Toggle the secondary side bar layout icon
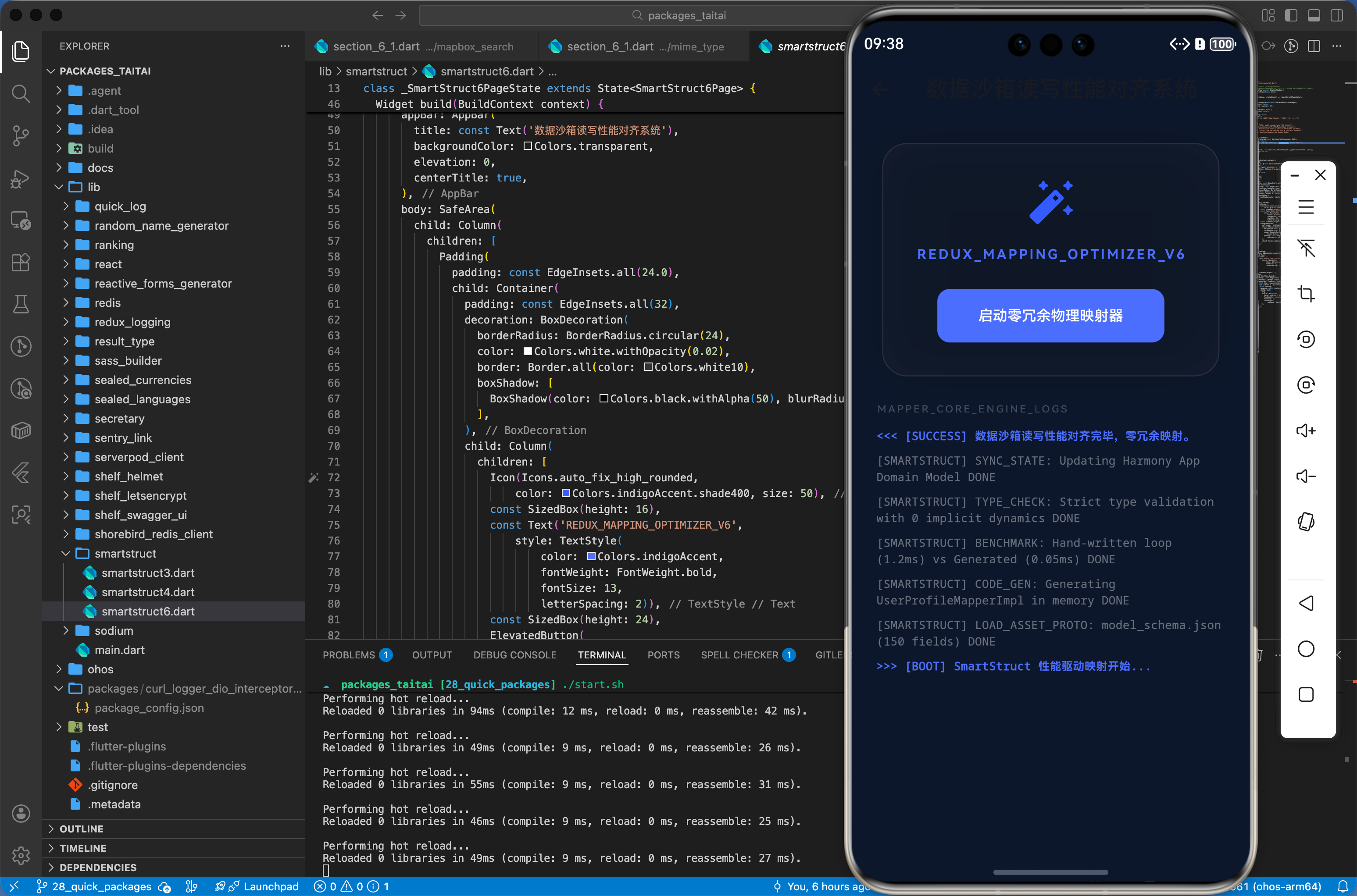The height and width of the screenshot is (896, 1357). pos(1336,15)
